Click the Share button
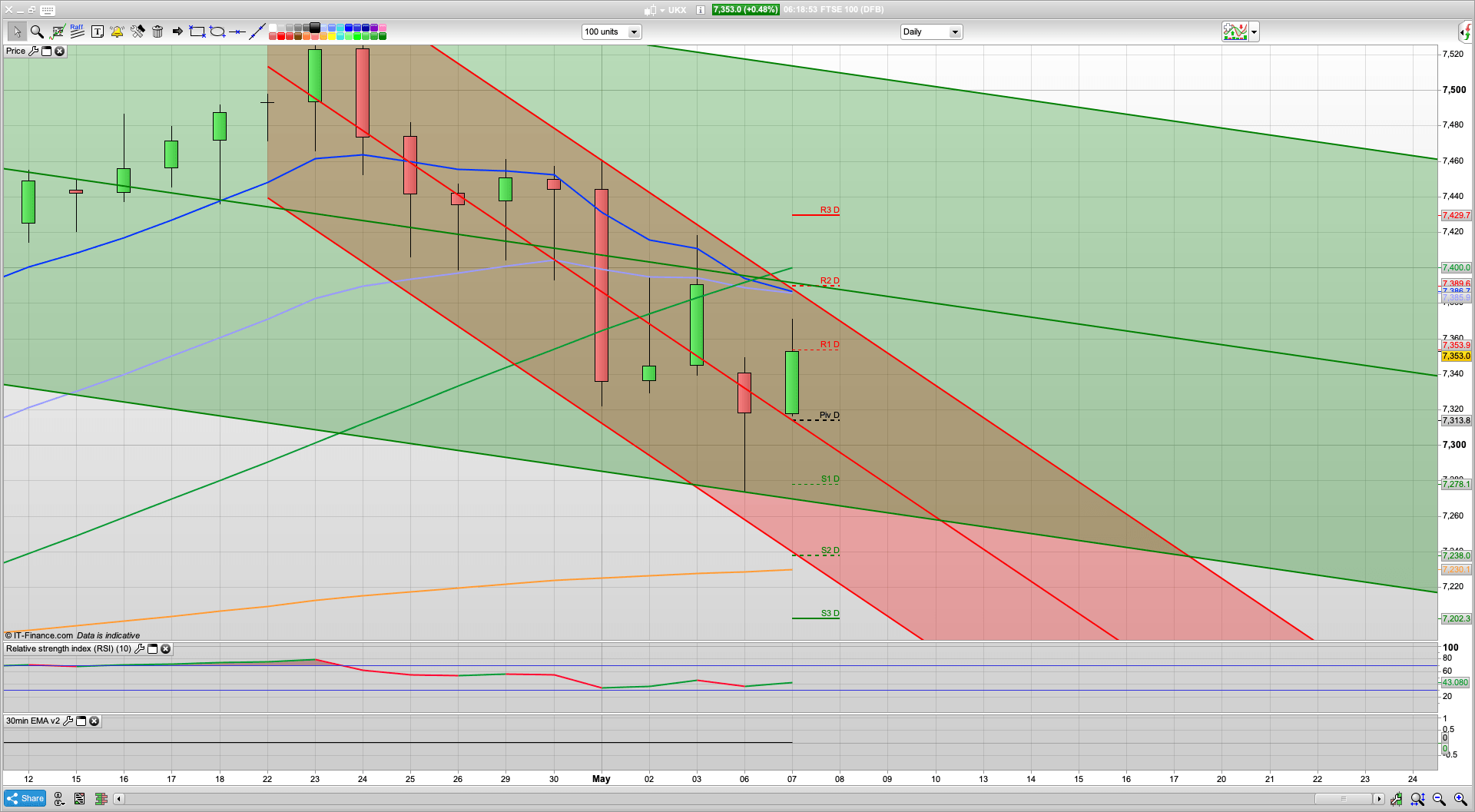Image resolution: width=1475 pixels, height=812 pixels. [25, 798]
